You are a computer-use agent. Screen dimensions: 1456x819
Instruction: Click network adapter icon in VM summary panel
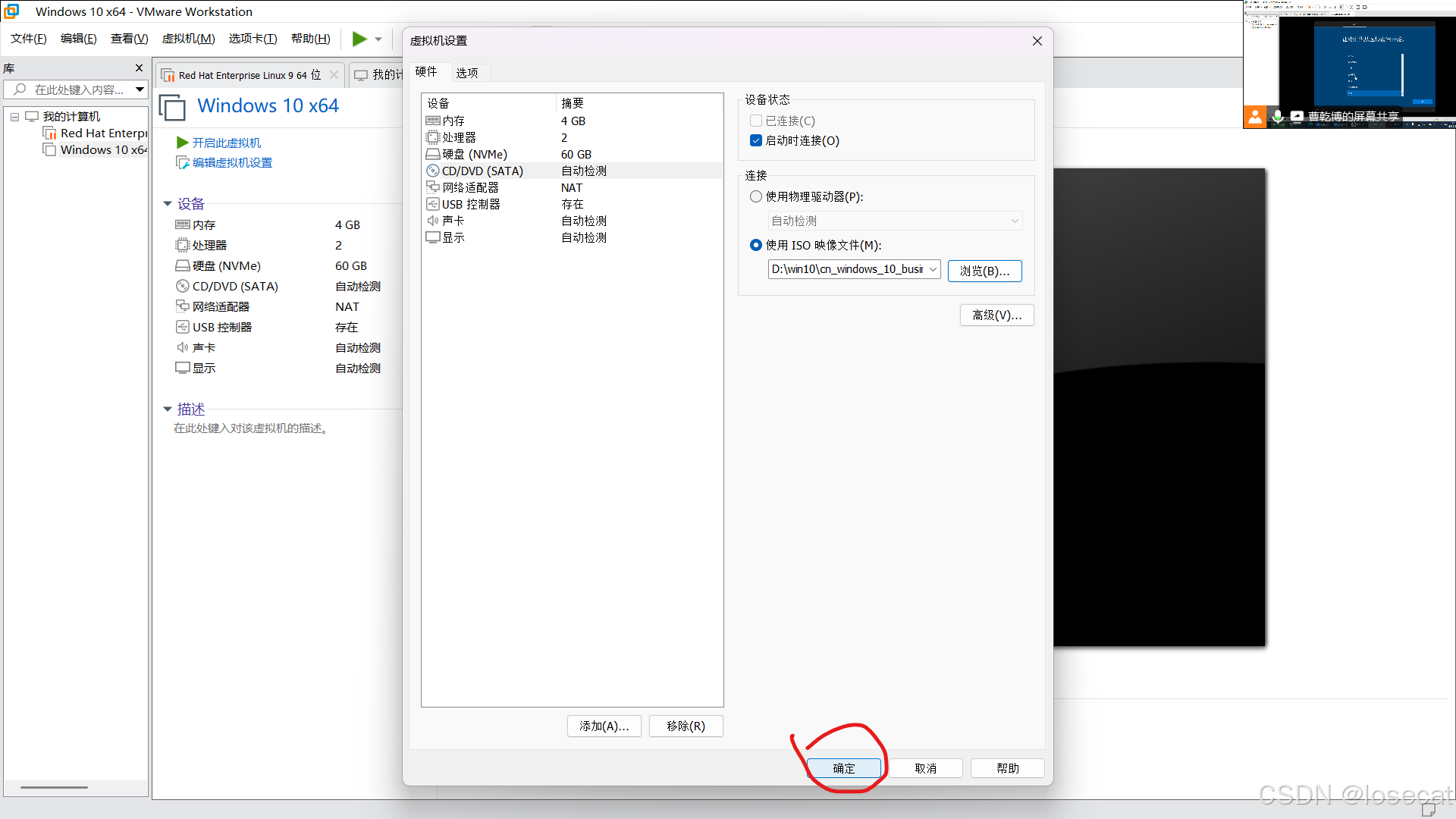click(x=183, y=306)
